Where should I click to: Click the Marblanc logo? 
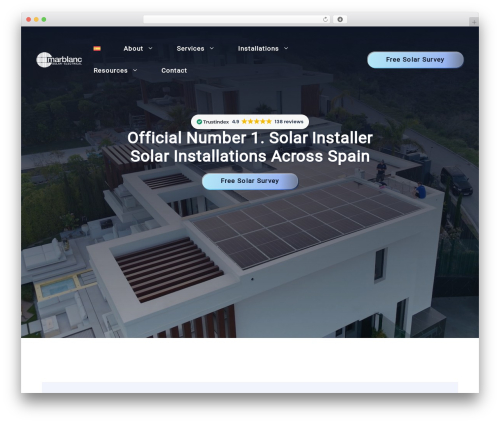pyautogui.click(x=59, y=60)
